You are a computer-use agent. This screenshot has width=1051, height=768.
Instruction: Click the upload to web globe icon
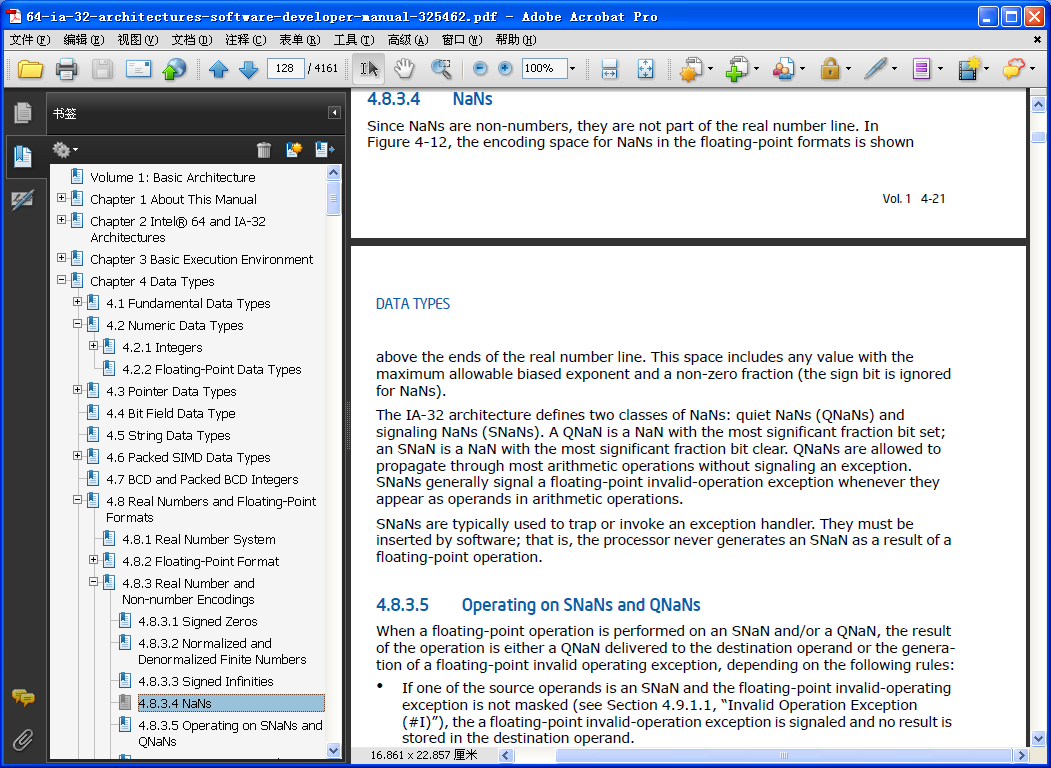point(174,69)
